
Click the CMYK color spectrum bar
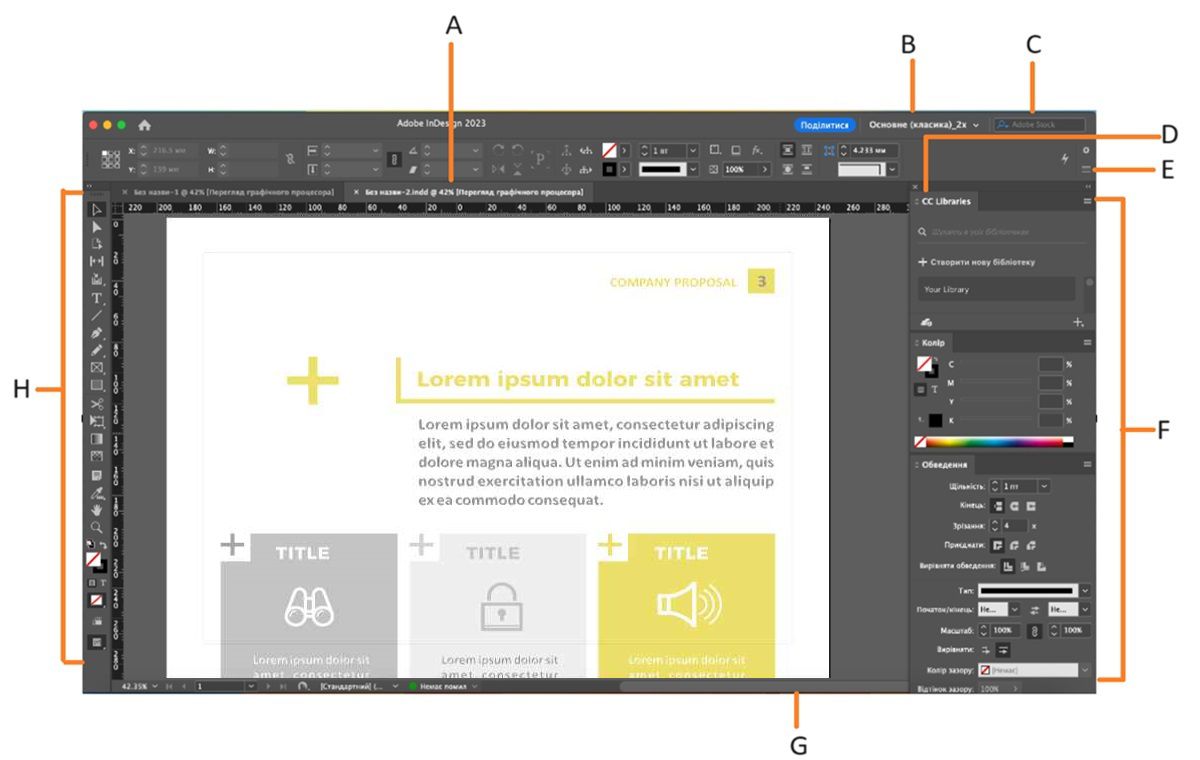pos(994,441)
